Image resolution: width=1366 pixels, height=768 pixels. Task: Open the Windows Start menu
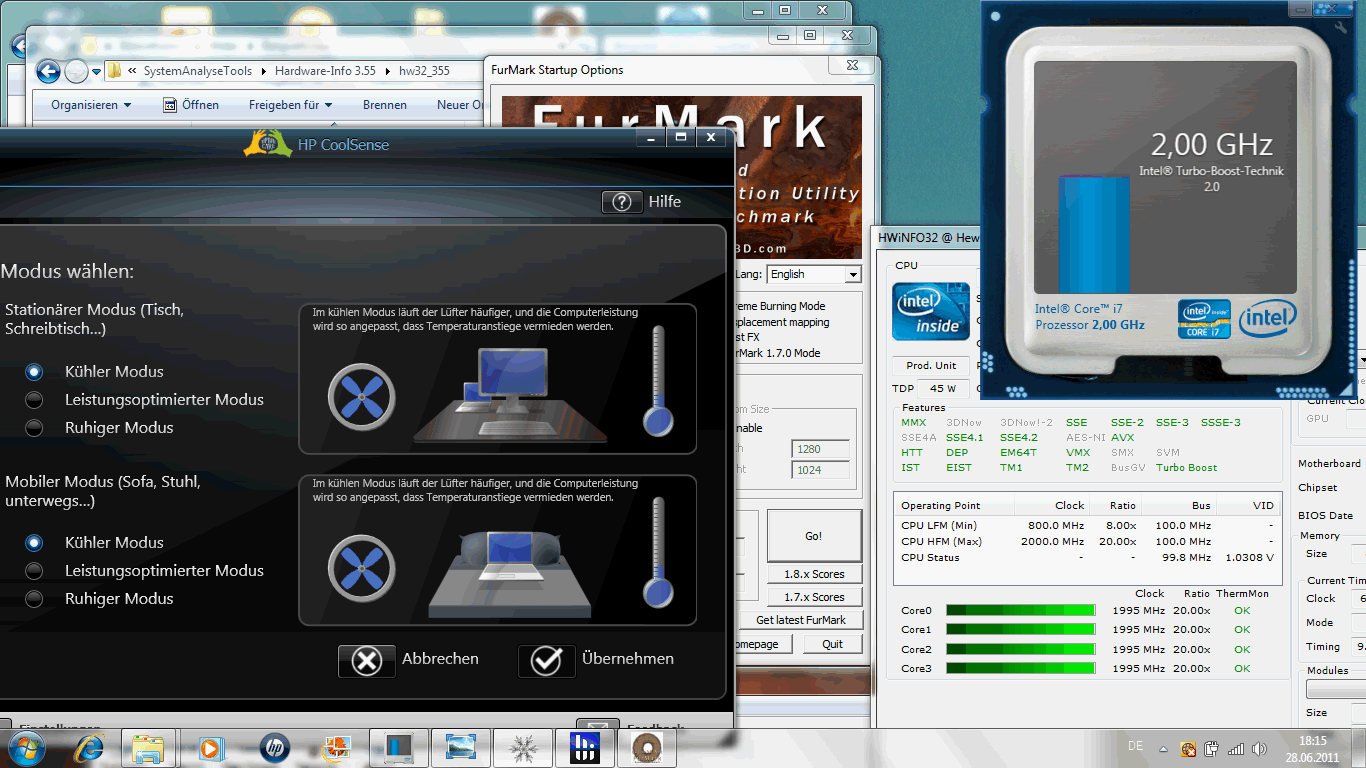click(x=25, y=747)
